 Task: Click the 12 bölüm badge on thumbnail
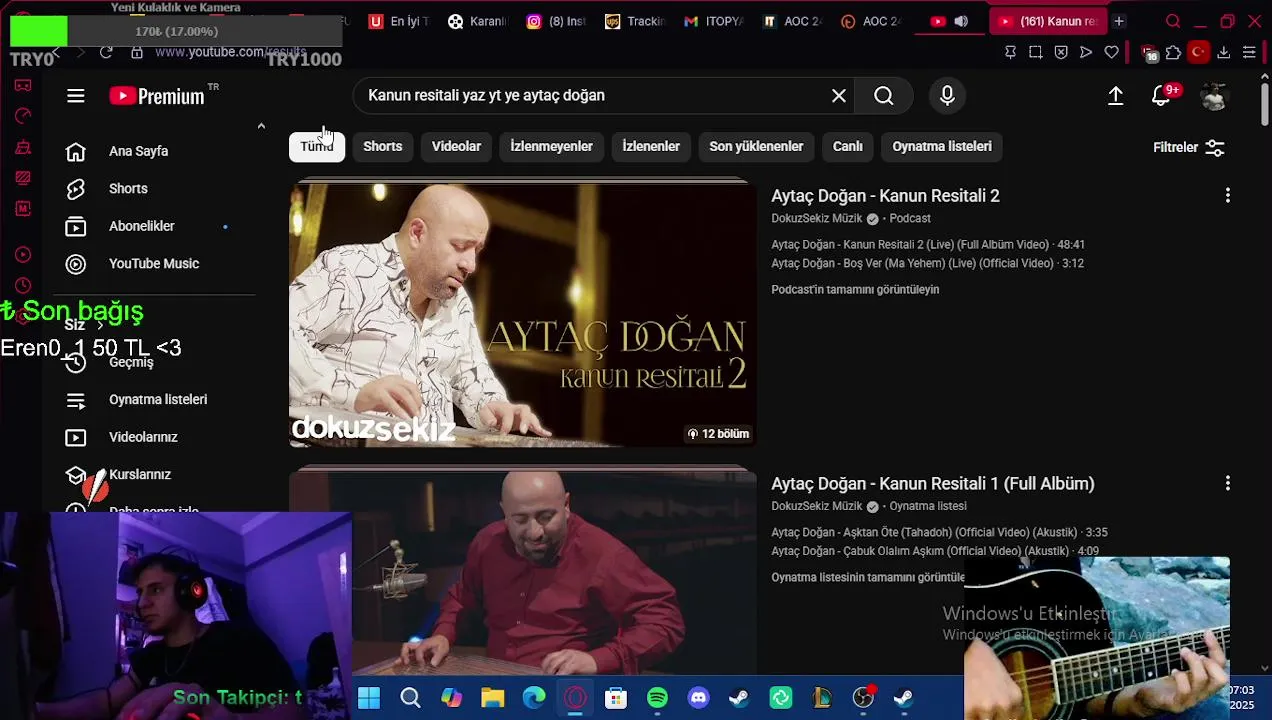pos(718,434)
